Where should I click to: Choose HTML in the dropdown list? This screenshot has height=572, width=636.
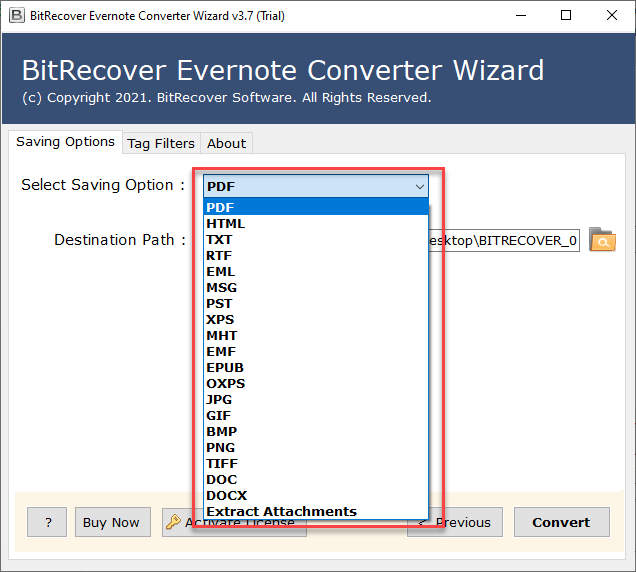316,224
